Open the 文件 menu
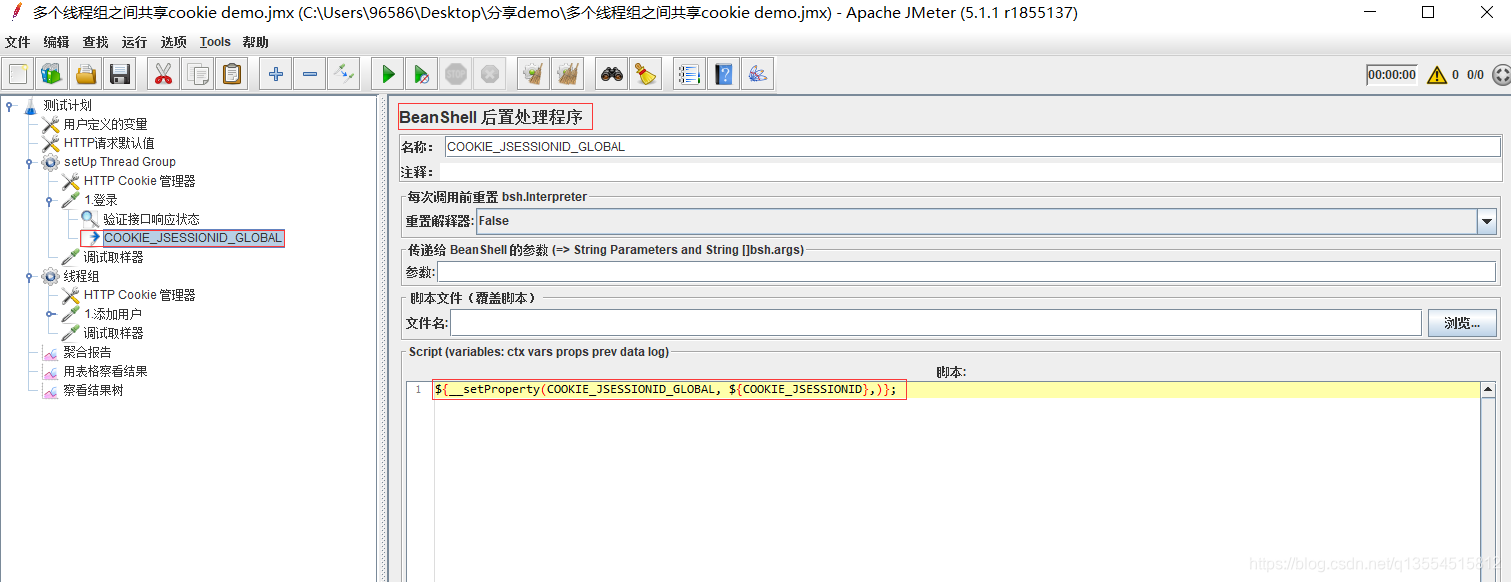1511x582 pixels. coord(17,42)
